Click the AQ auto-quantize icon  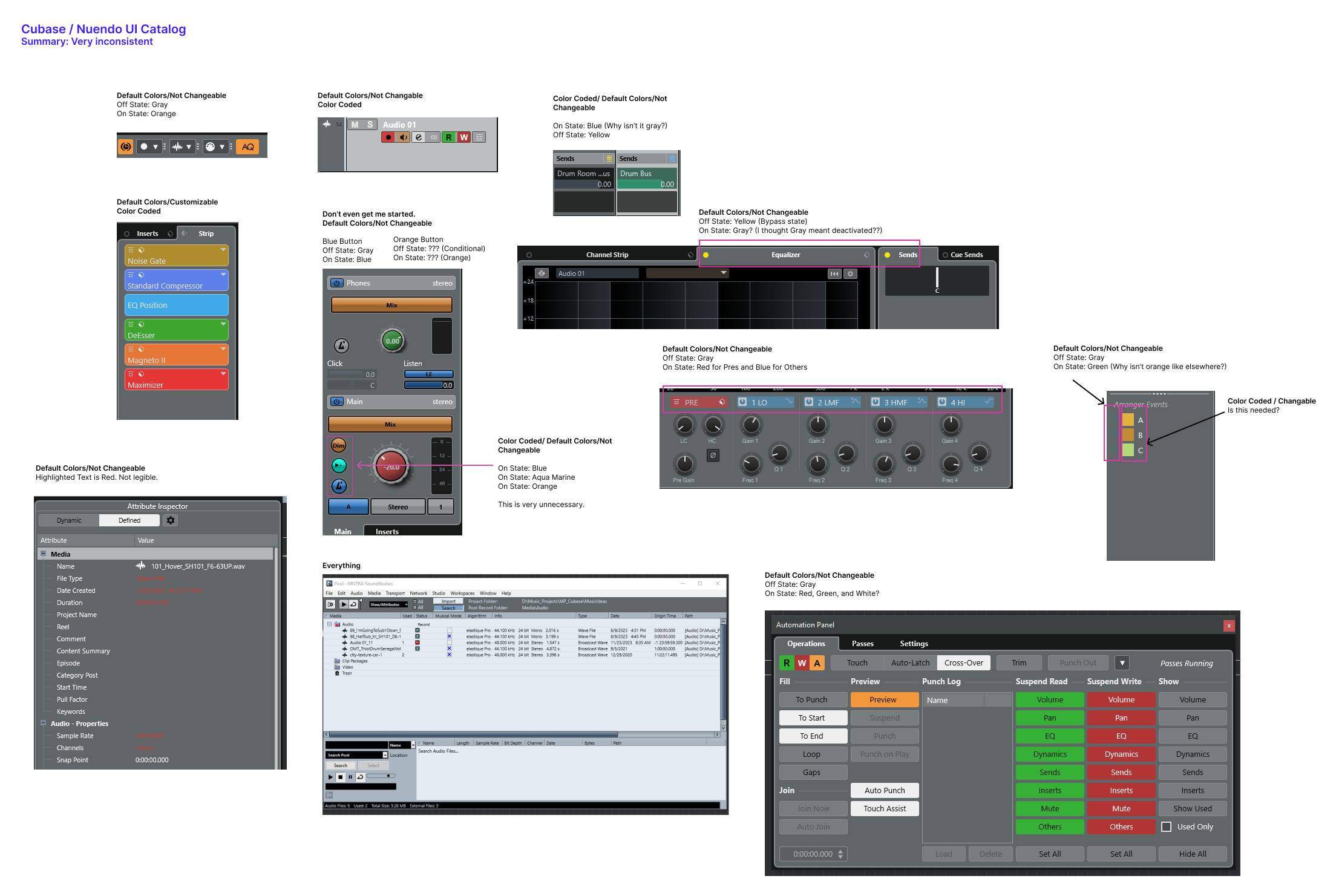pyautogui.click(x=248, y=147)
